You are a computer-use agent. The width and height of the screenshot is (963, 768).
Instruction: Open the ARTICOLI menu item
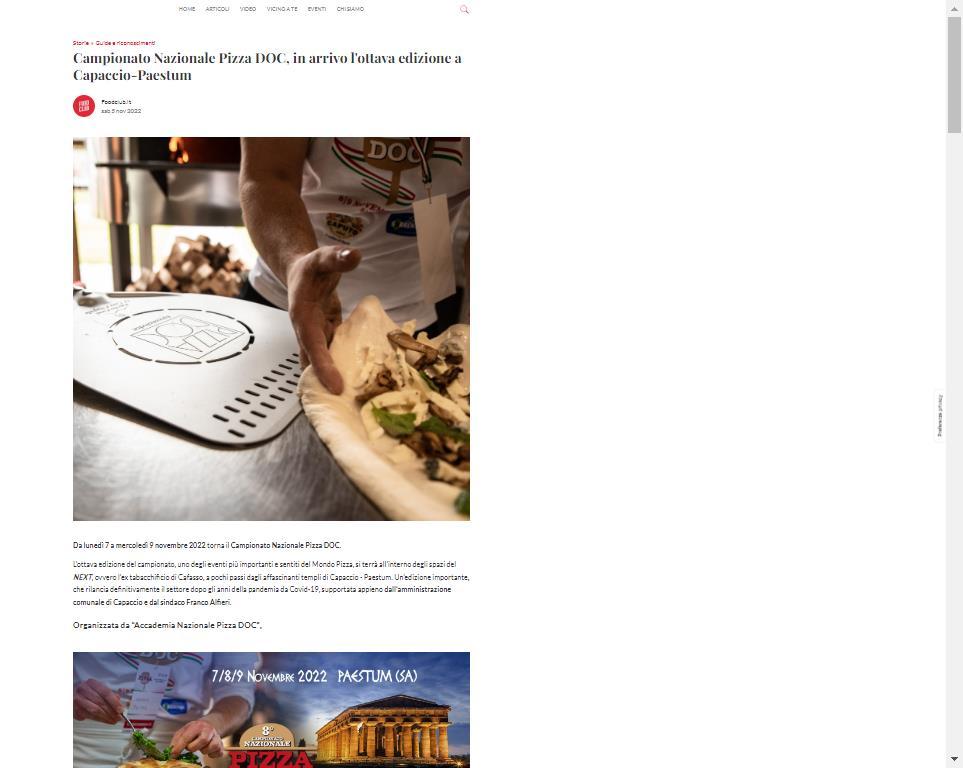(x=217, y=9)
